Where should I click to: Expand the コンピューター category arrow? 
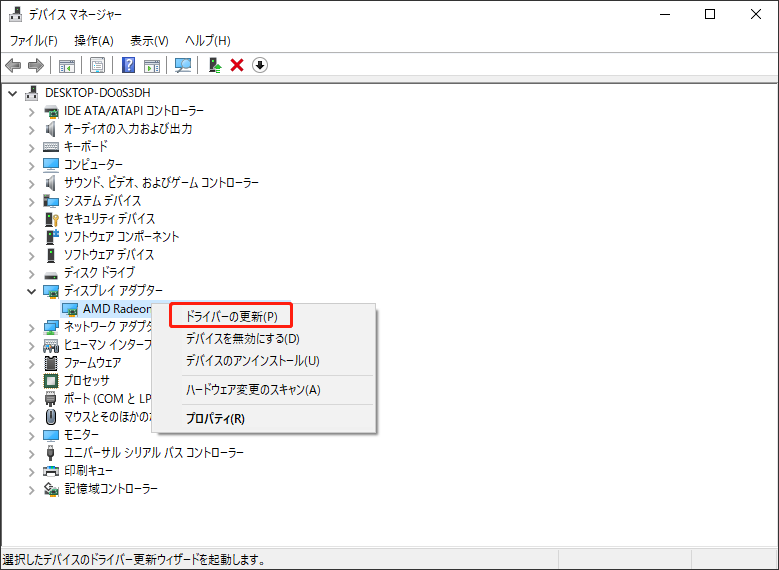click(32, 165)
